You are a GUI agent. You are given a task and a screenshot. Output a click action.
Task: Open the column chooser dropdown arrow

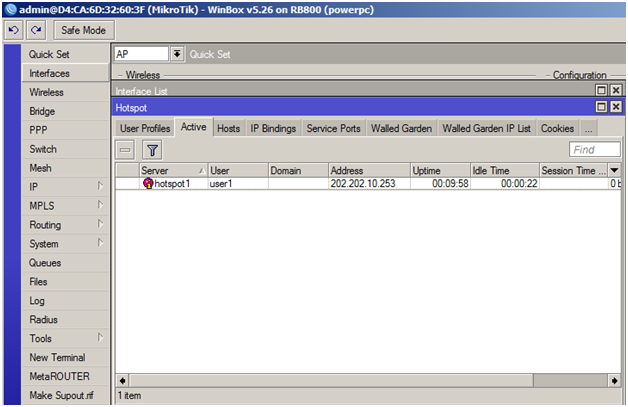614,171
